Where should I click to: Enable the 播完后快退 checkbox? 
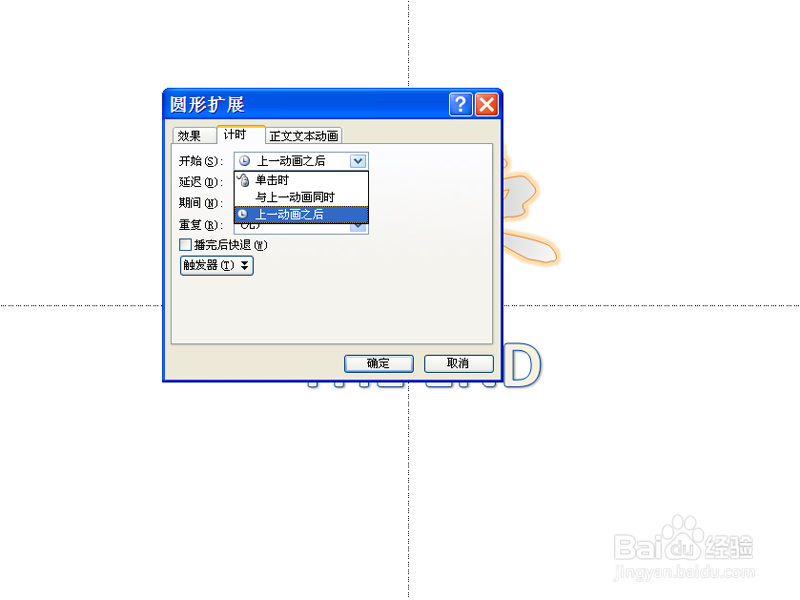186,245
